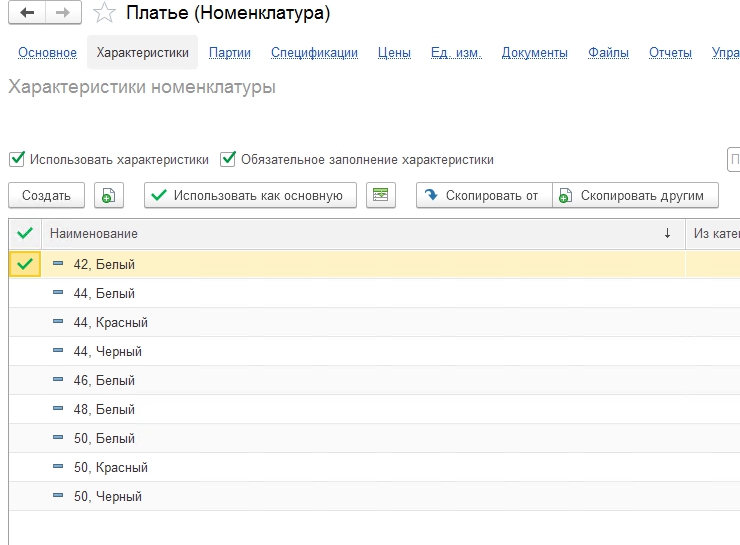Switch to the Цены tab
Screen dimensions: 740x545
click(x=394, y=53)
